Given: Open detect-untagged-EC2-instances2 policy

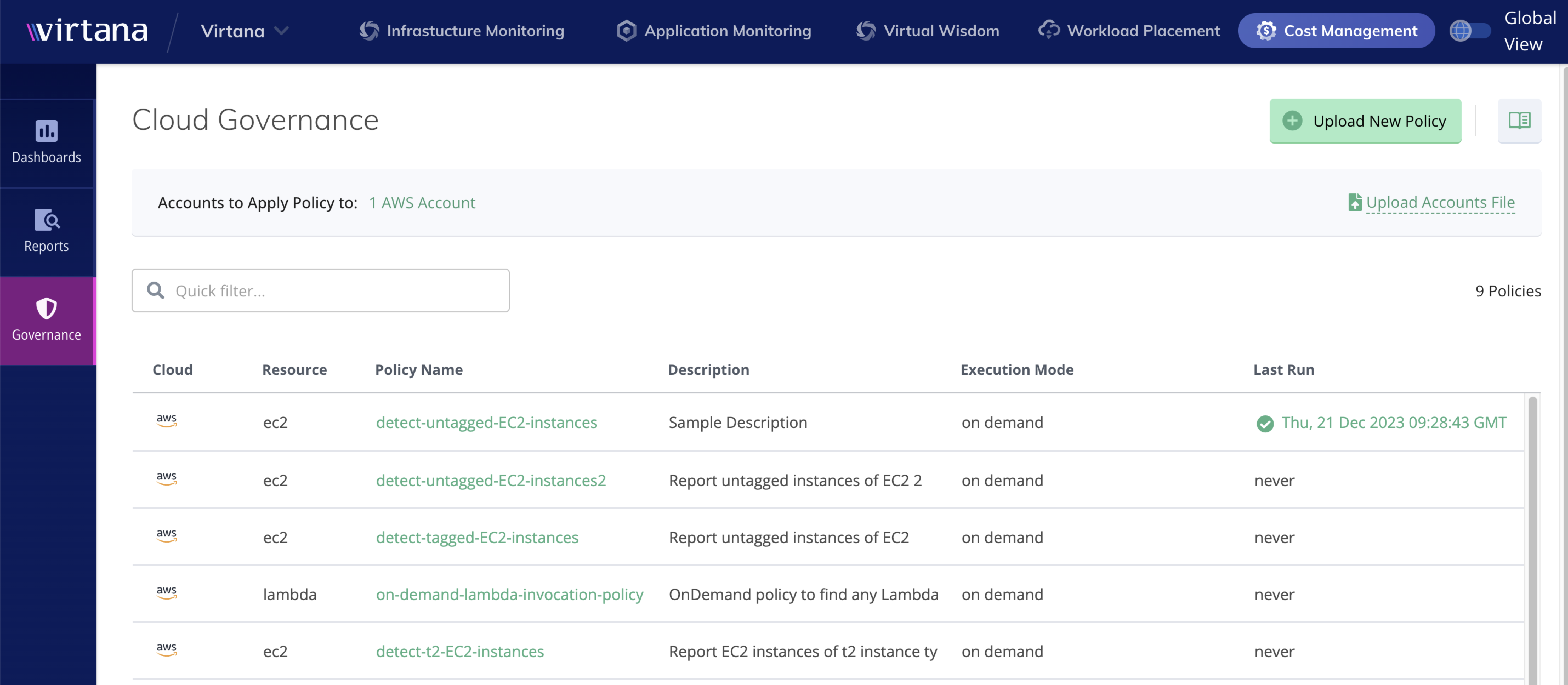Looking at the screenshot, I should tap(491, 481).
